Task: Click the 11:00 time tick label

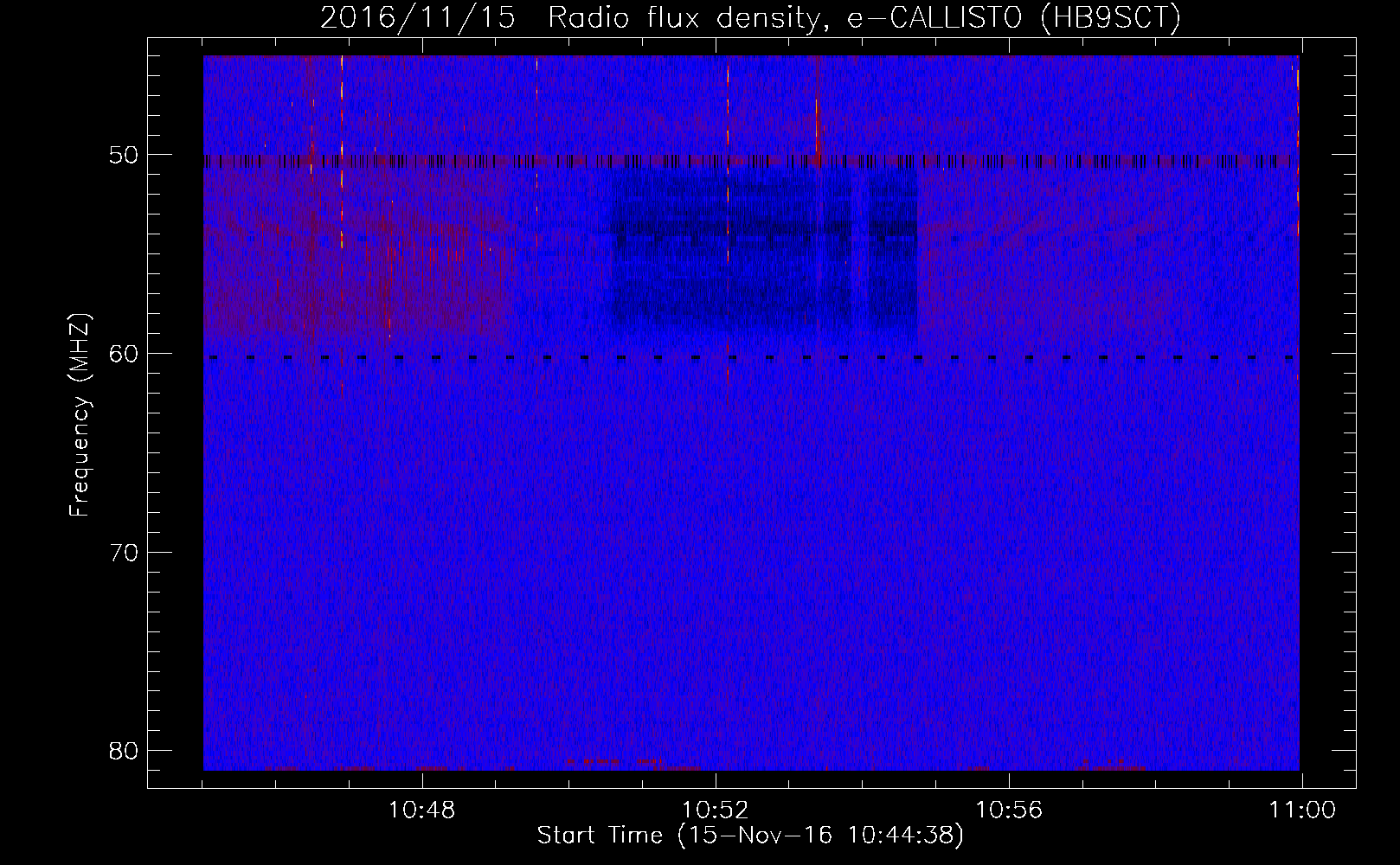Action: [1302, 811]
